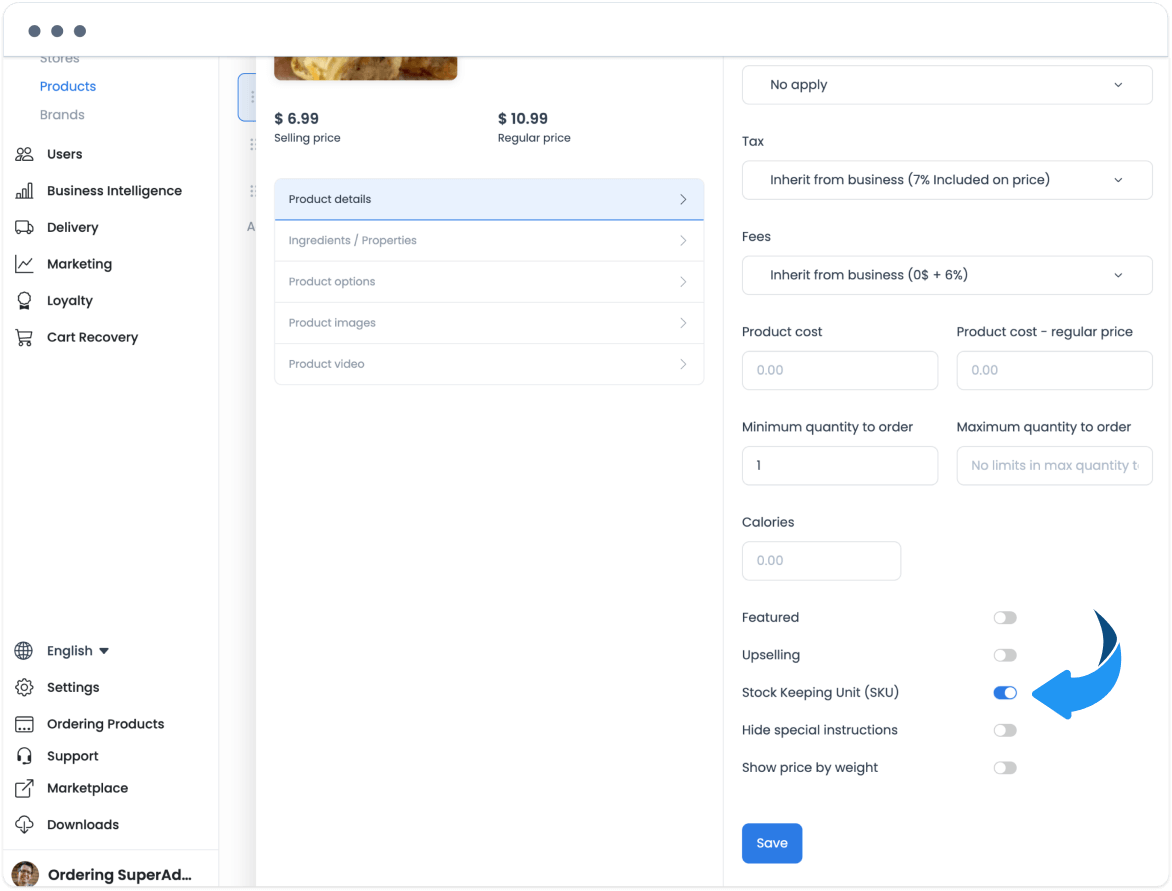
Task: Click the Downloads cloud icon
Action: (x=24, y=824)
